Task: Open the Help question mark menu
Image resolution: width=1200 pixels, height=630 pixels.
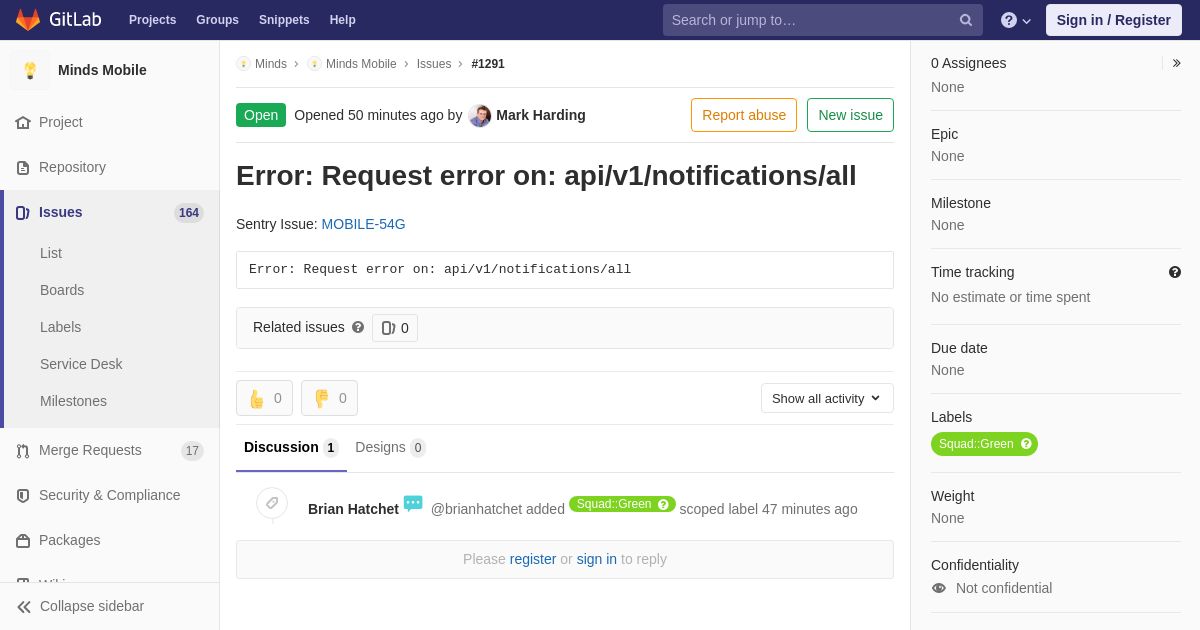Action: pyautogui.click(x=1016, y=20)
